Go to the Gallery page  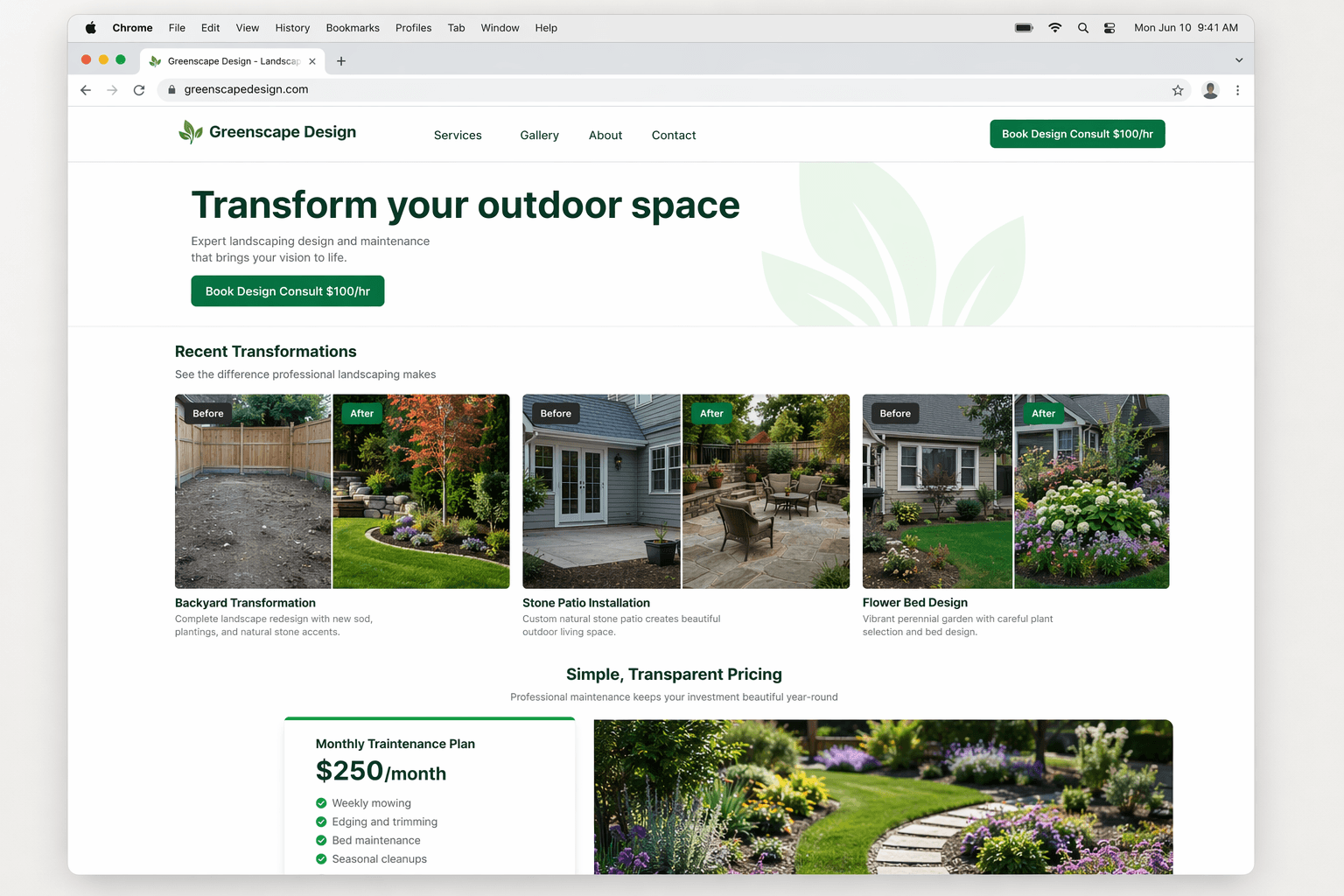539,135
